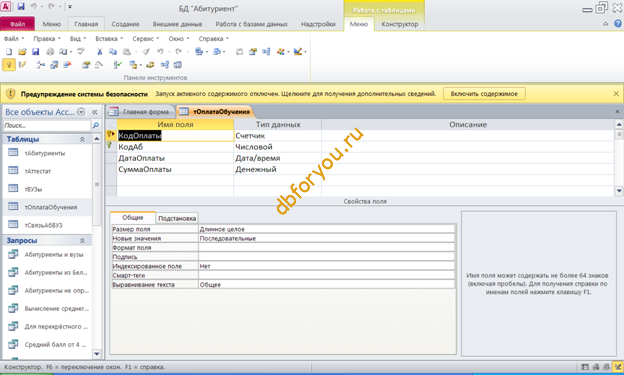The image size is (624, 375).
Task: Open the Справка dropdown menu
Action: tap(214, 39)
